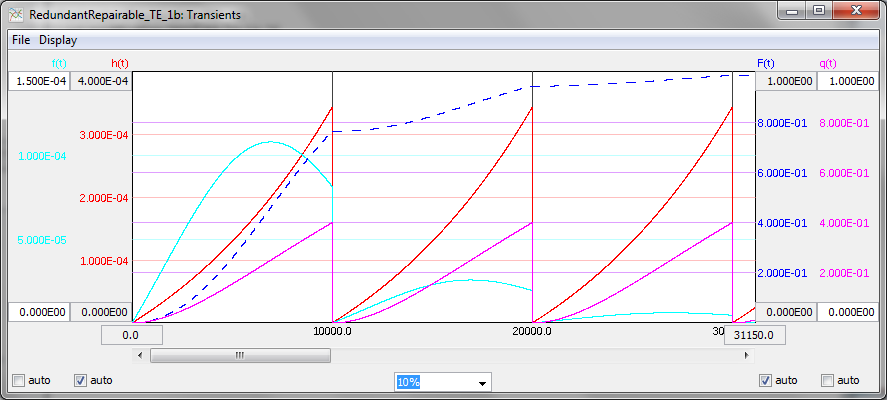The height and width of the screenshot is (400, 887).
Task: Close the RedundantRepairable_TE_1b window
Action: tap(855, 11)
